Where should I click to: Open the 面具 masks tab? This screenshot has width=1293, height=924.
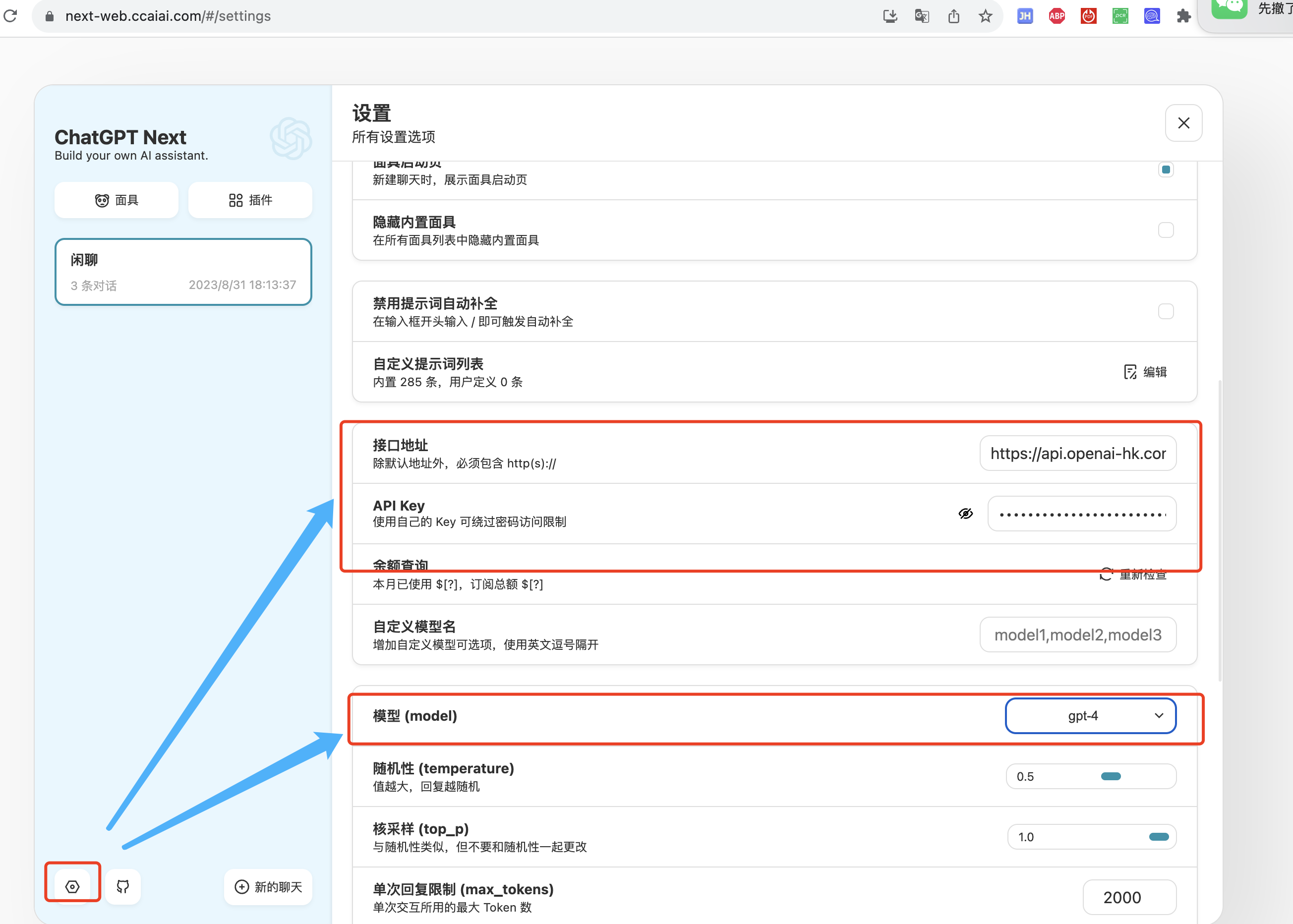pyautogui.click(x=117, y=200)
